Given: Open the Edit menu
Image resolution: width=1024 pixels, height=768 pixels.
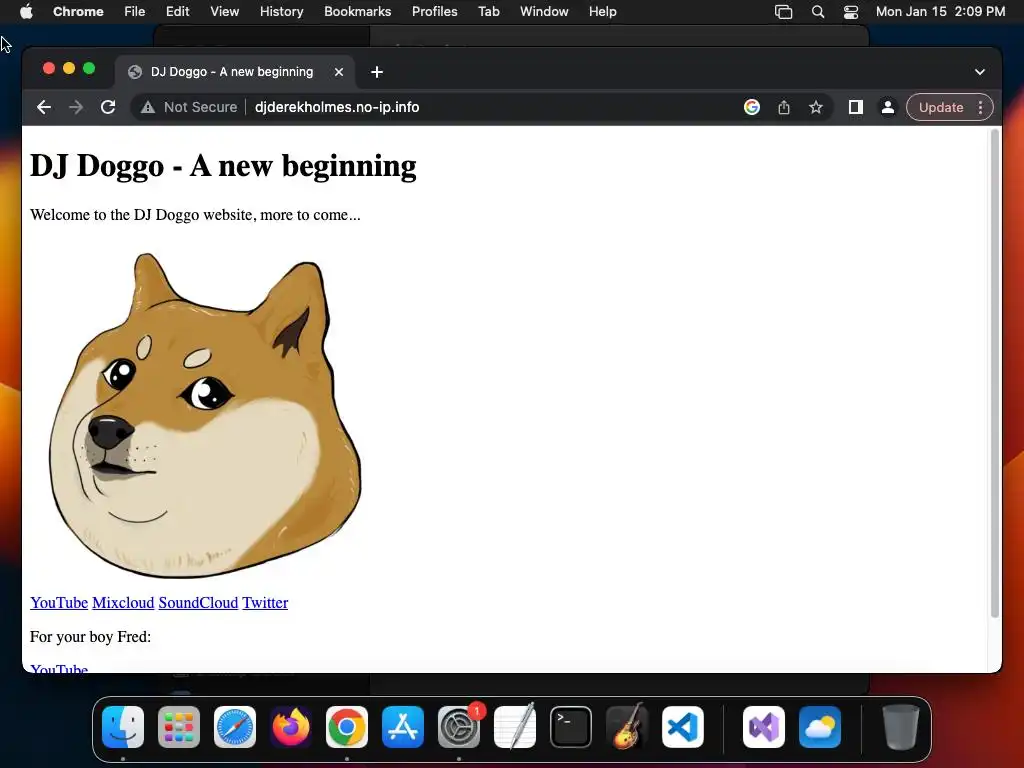Looking at the screenshot, I should 178,12.
